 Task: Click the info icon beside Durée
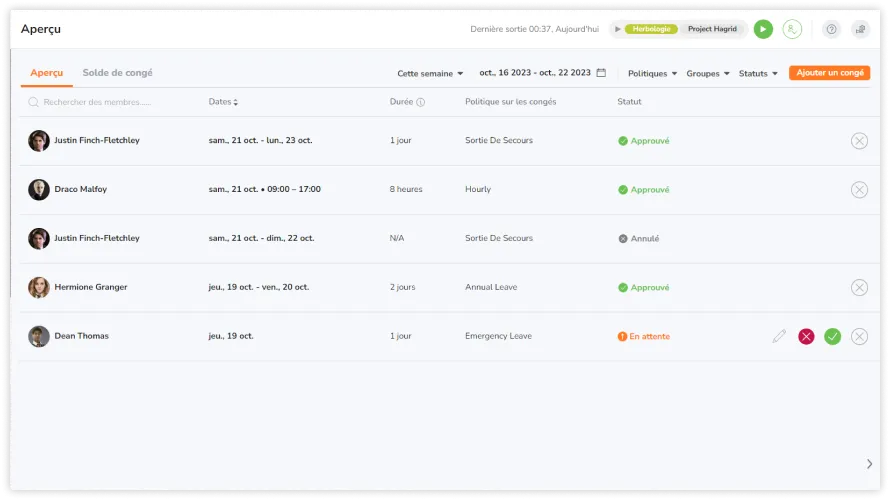420,102
